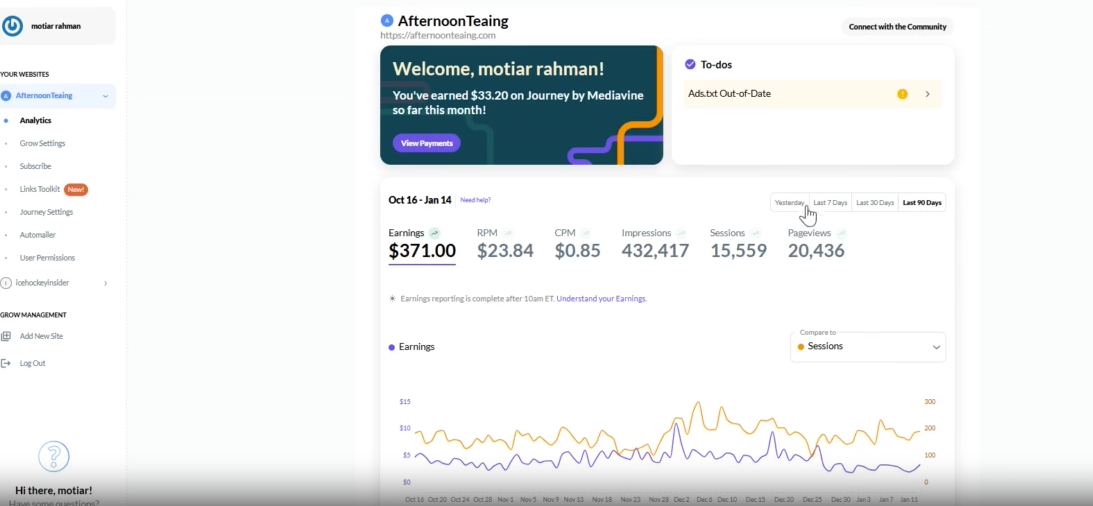Click the GROW MANAGEMENT heading

33,315
